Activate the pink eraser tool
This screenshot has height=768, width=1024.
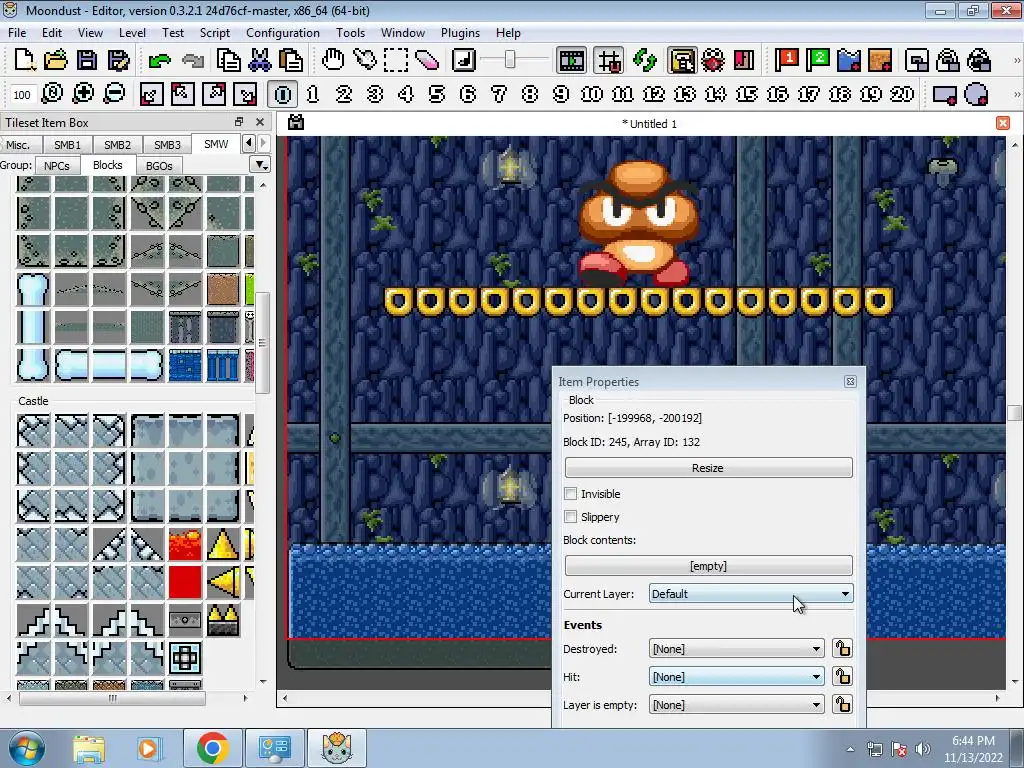point(427,60)
